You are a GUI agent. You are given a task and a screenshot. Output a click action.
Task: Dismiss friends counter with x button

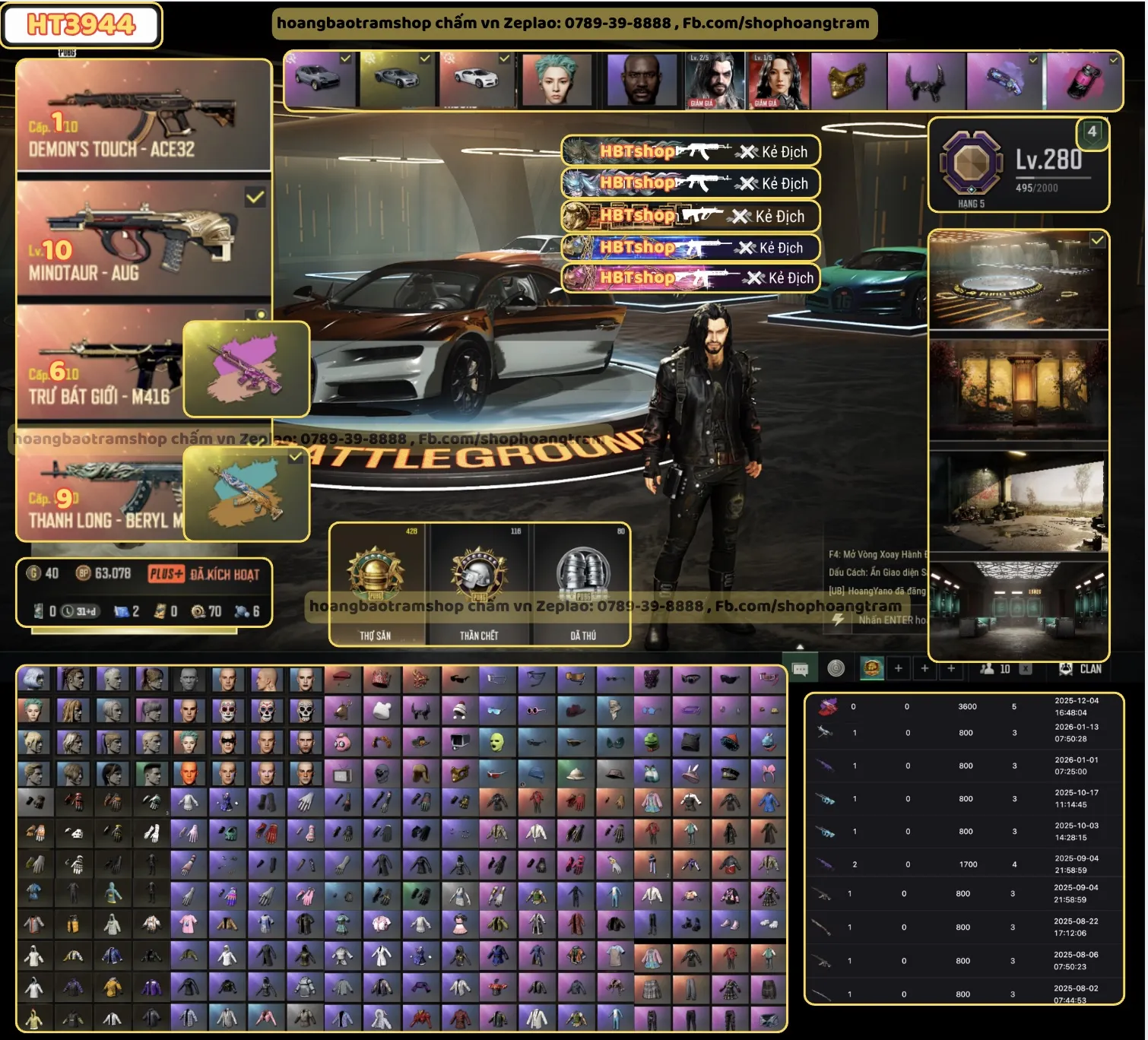1025,669
